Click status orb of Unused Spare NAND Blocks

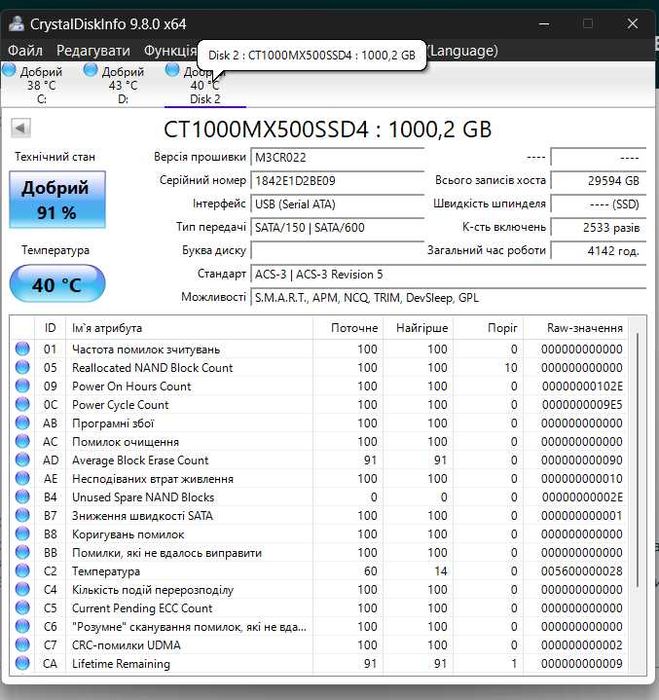[x=22, y=497]
